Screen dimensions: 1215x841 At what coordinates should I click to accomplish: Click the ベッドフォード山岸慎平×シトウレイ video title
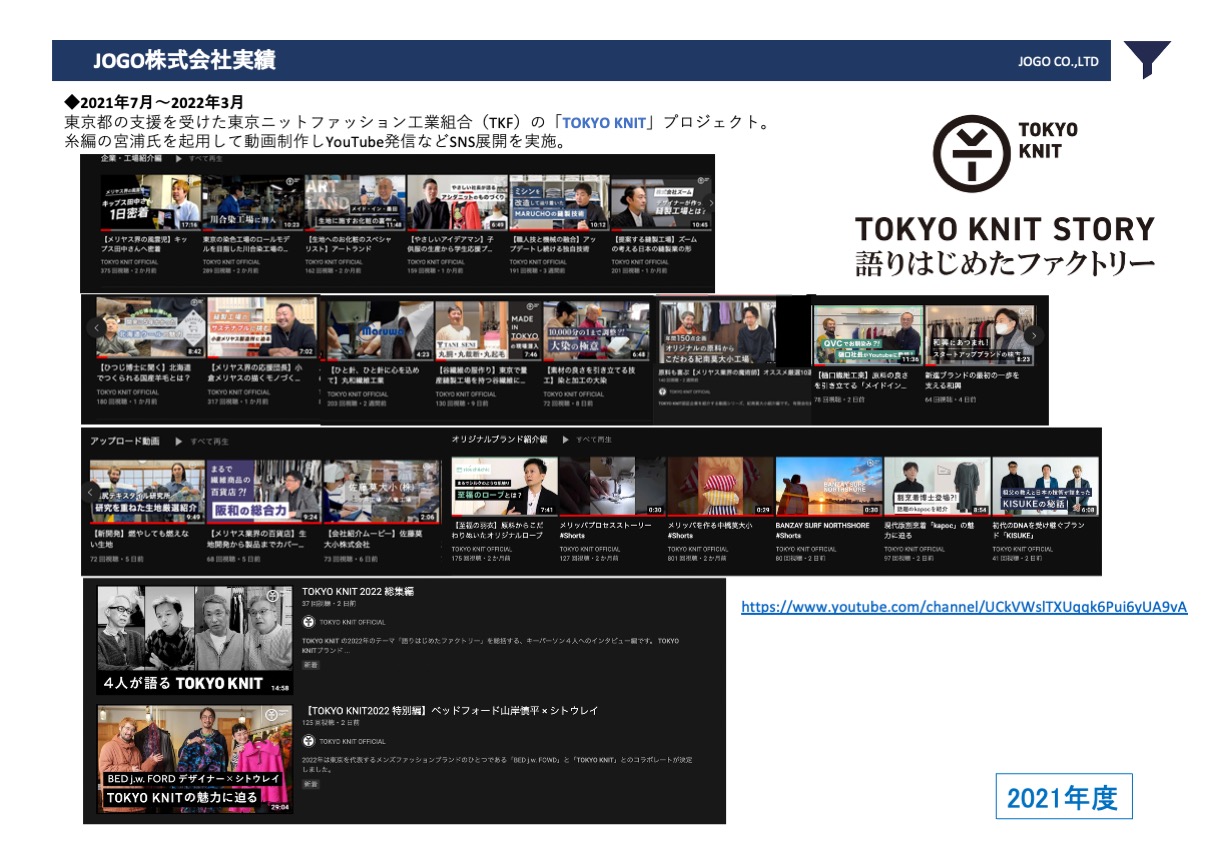449,711
